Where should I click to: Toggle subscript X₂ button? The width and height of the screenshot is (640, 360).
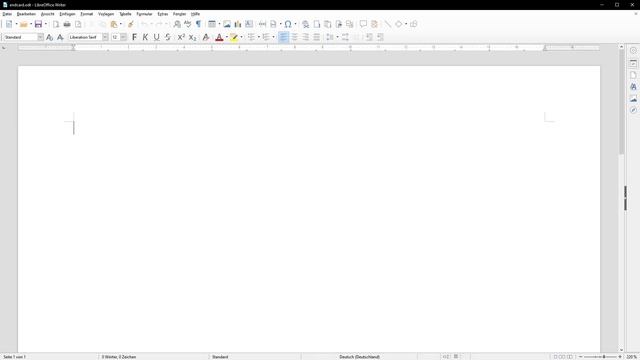(192, 37)
